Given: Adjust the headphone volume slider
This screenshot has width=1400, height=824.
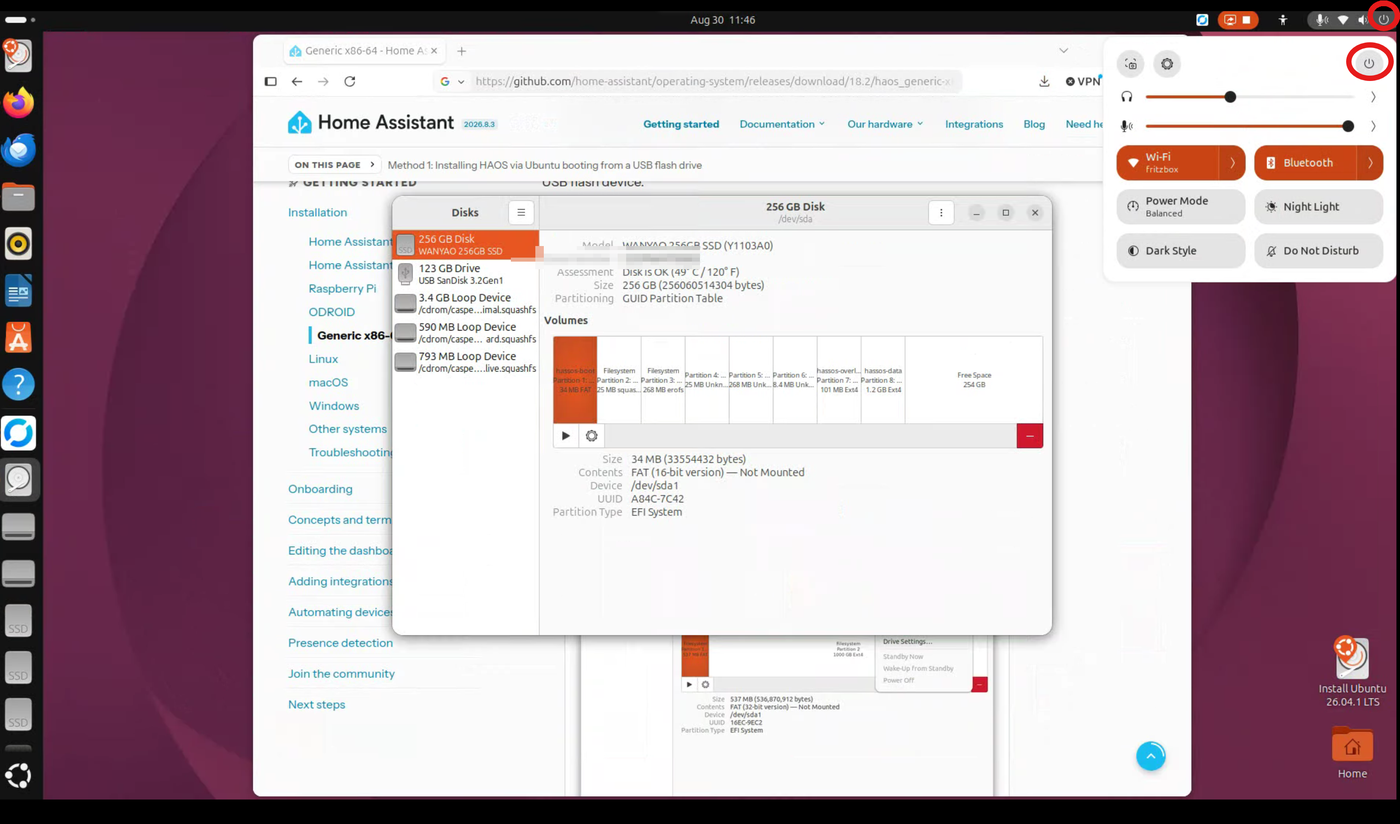Looking at the screenshot, I should pos(1250,97).
